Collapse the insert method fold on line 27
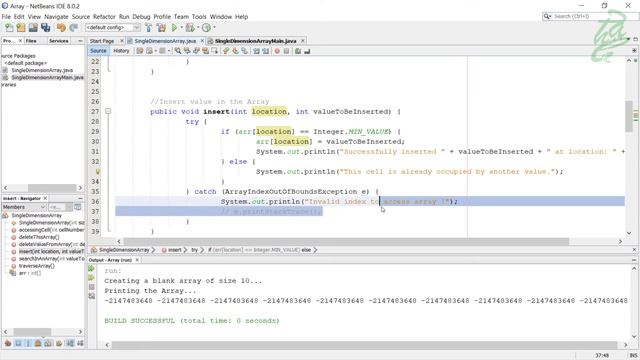This screenshot has height=360, width=640. click(x=108, y=111)
